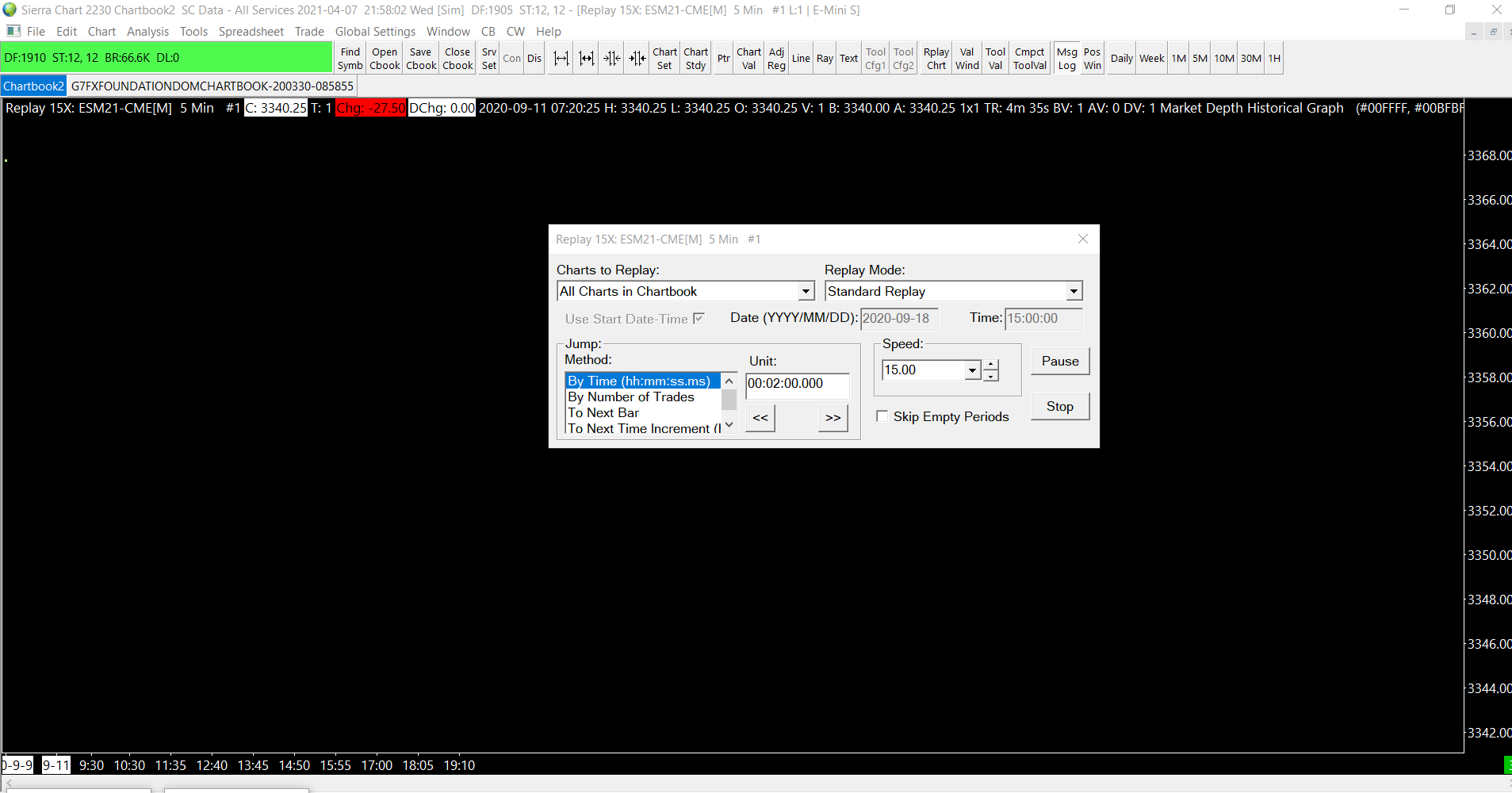The image size is (1512, 793).
Task: Open the Analysis menu
Action: [147, 32]
